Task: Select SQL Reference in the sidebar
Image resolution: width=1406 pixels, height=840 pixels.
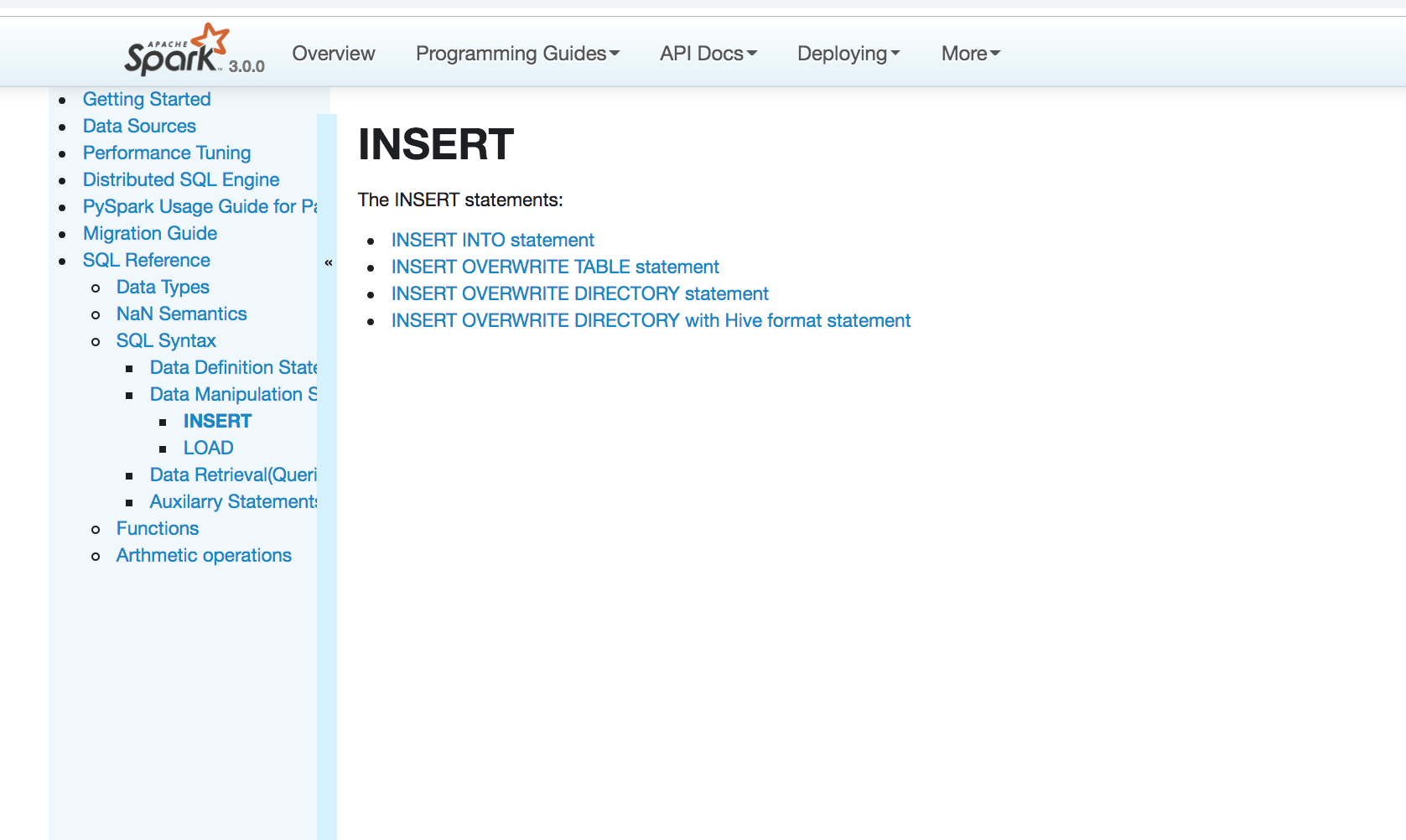Action: click(147, 260)
